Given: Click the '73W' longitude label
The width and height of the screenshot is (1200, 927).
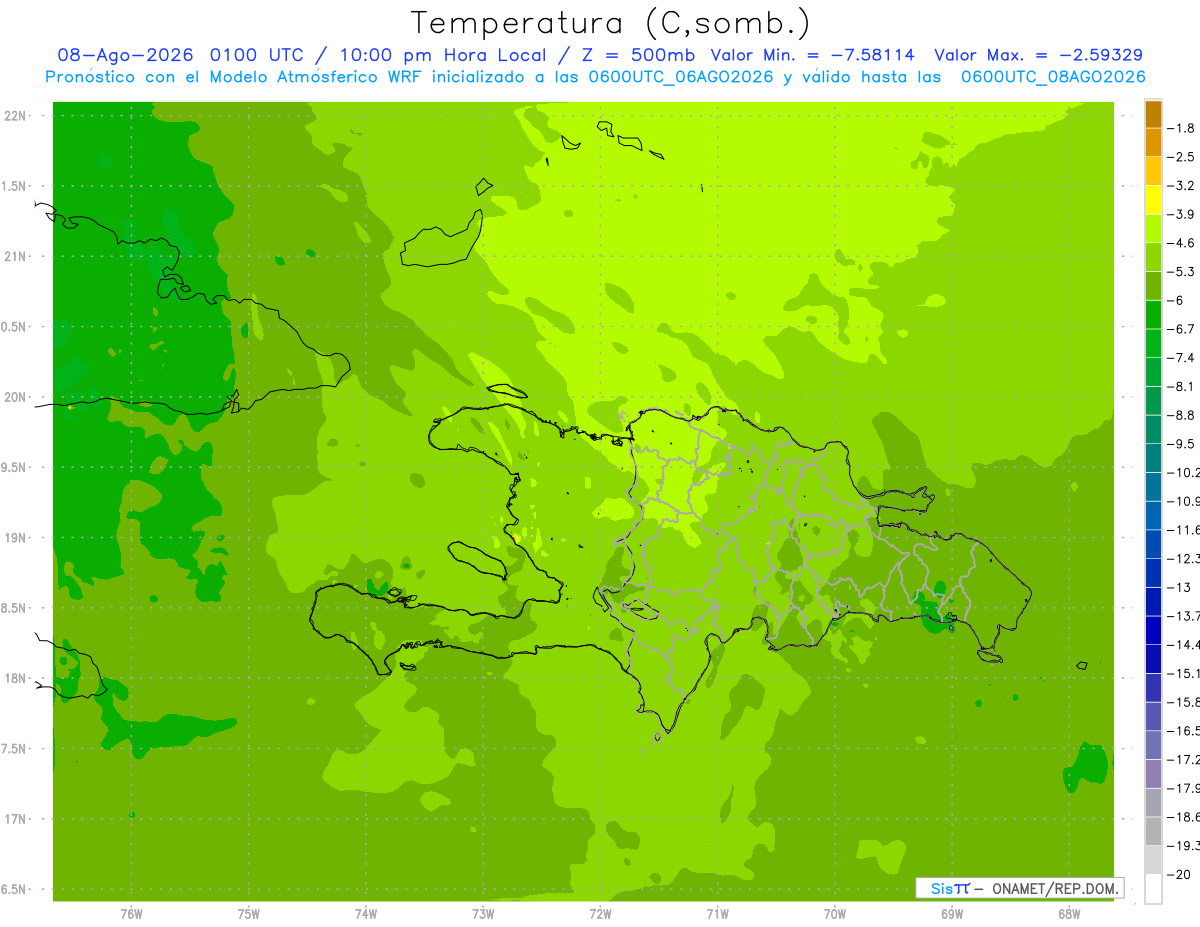Looking at the screenshot, I should pyautogui.click(x=483, y=914).
